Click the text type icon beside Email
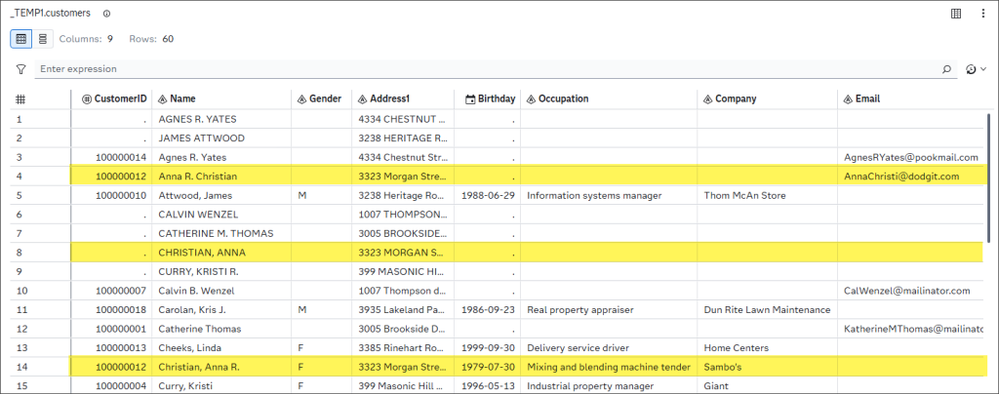 pyautogui.click(x=847, y=99)
